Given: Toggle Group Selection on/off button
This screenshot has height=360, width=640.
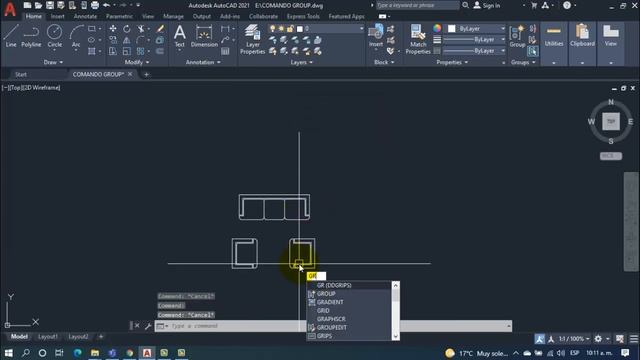Looking at the screenshot, I should (533, 51).
